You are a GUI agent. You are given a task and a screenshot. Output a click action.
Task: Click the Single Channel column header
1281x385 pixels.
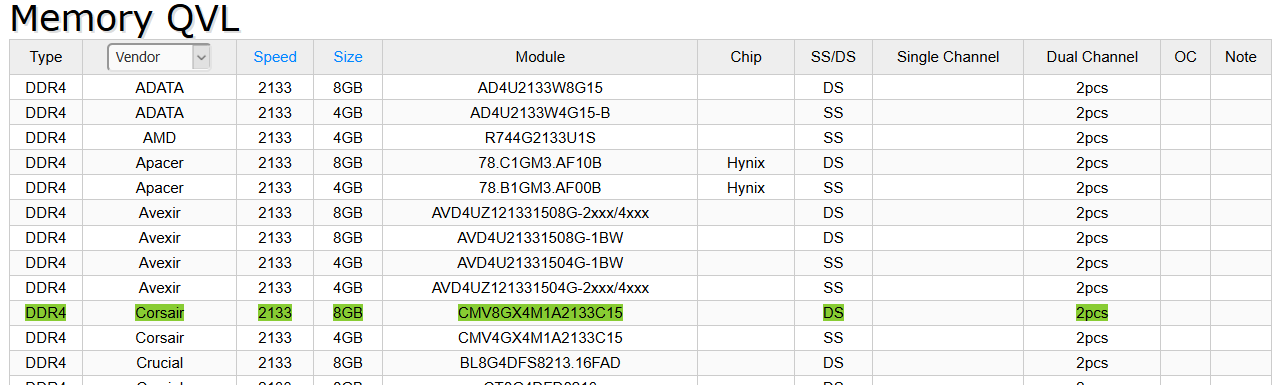coord(948,57)
